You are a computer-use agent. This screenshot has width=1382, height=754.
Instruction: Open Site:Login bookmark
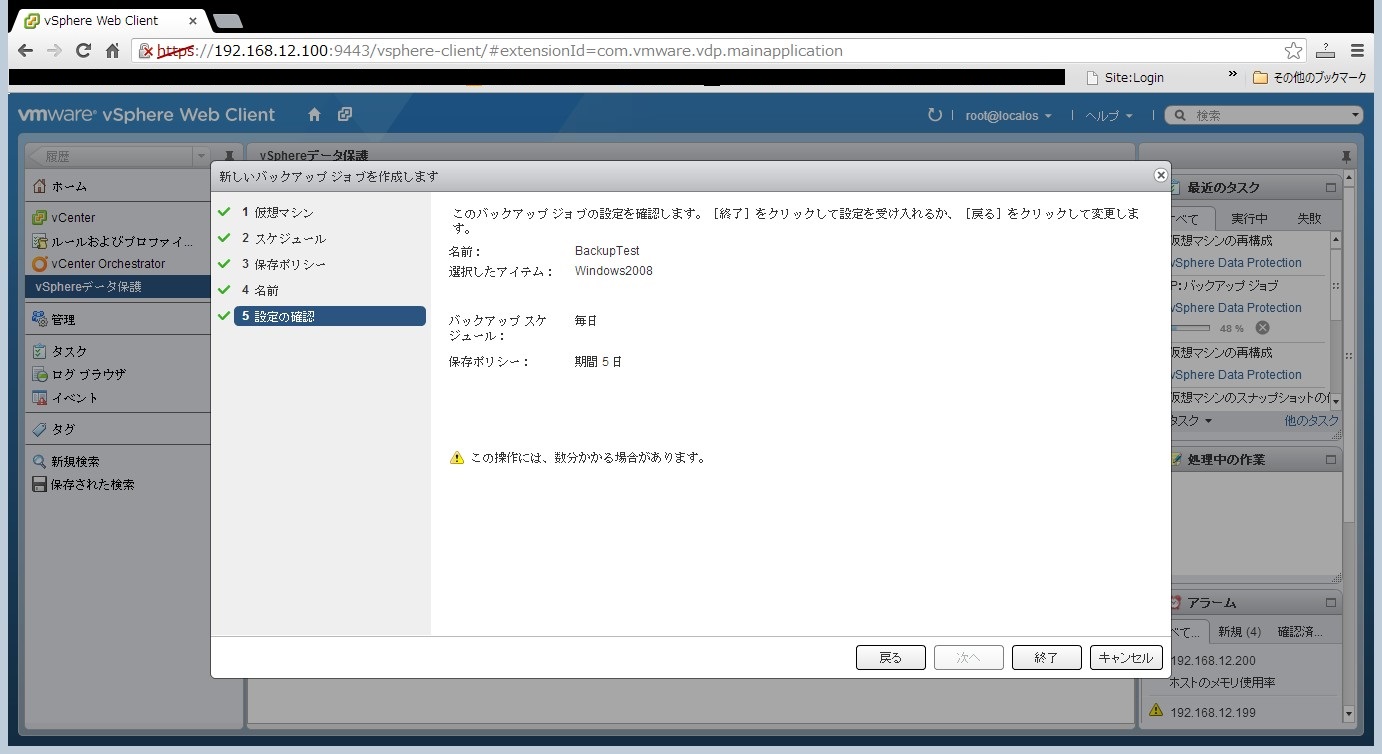tap(1124, 77)
